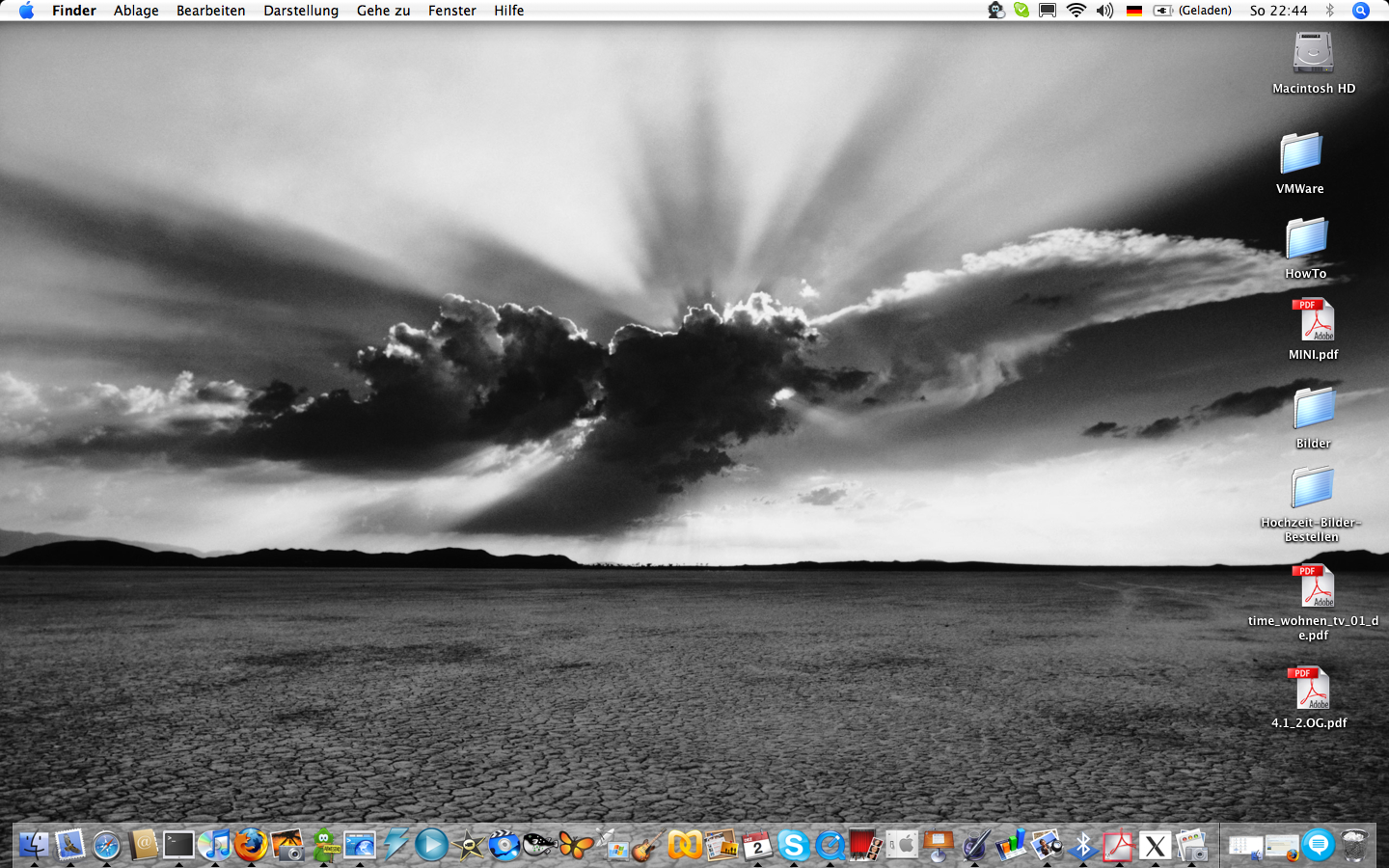Open Bluetooth app in dock
This screenshot has width=1389, height=868.
(x=1082, y=846)
